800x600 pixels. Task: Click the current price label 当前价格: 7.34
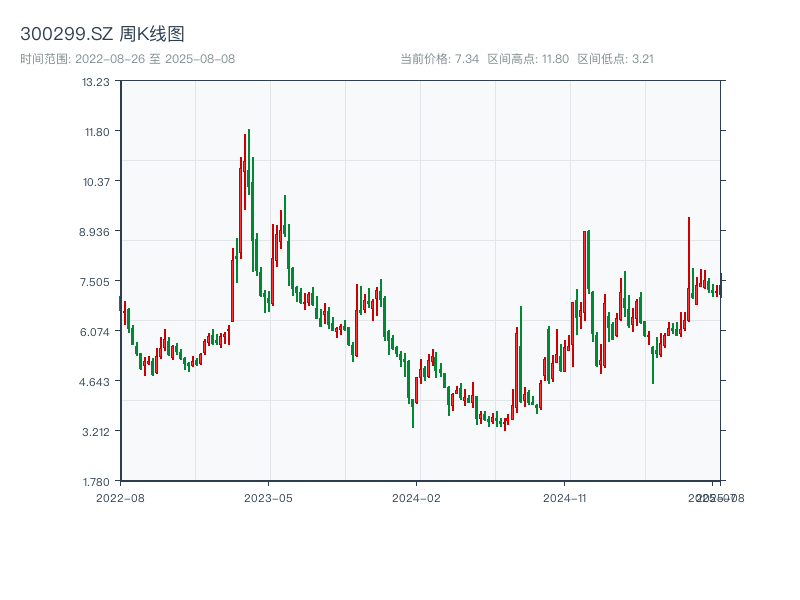click(x=439, y=59)
